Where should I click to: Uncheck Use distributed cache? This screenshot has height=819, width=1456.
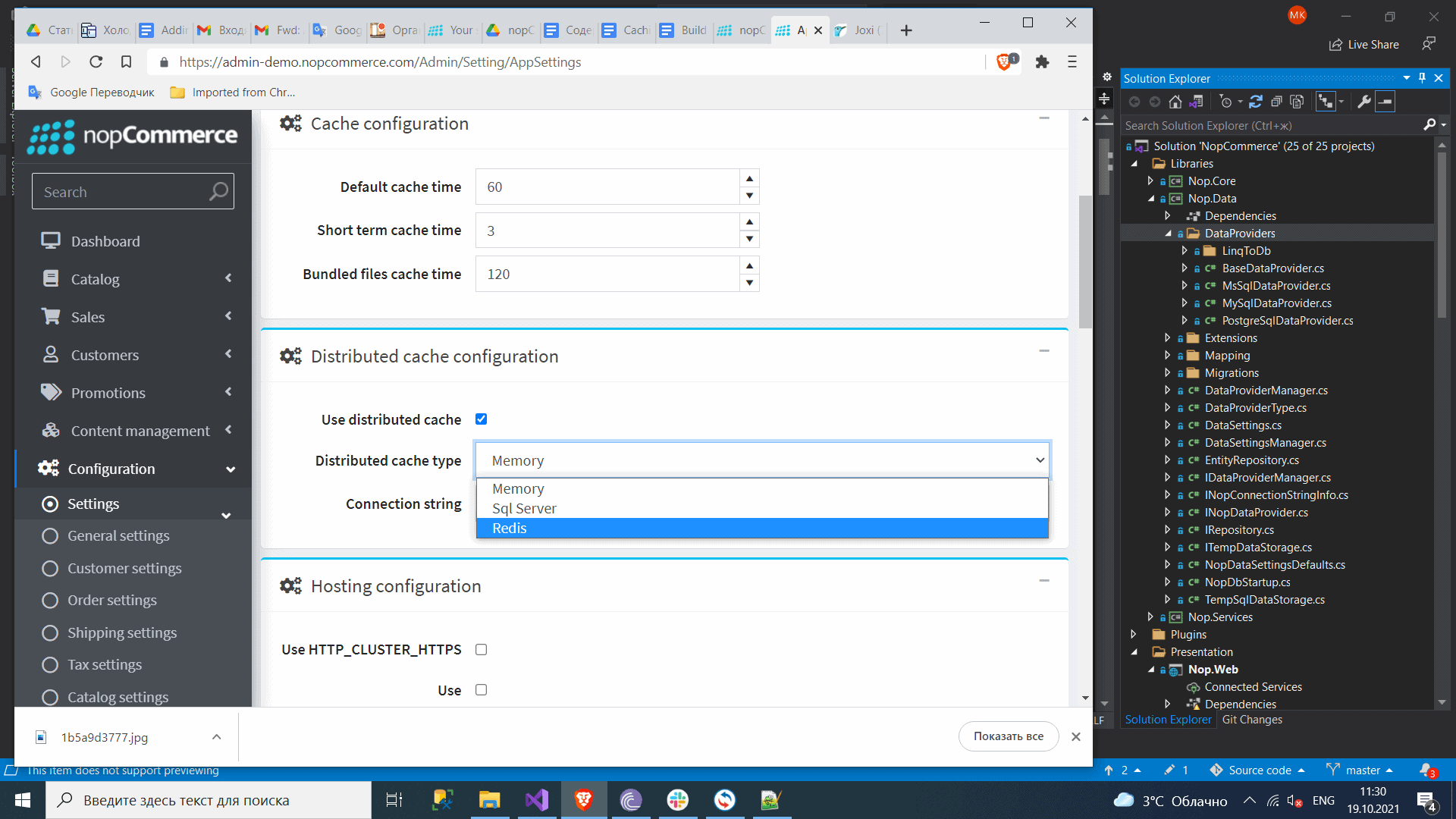(482, 418)
